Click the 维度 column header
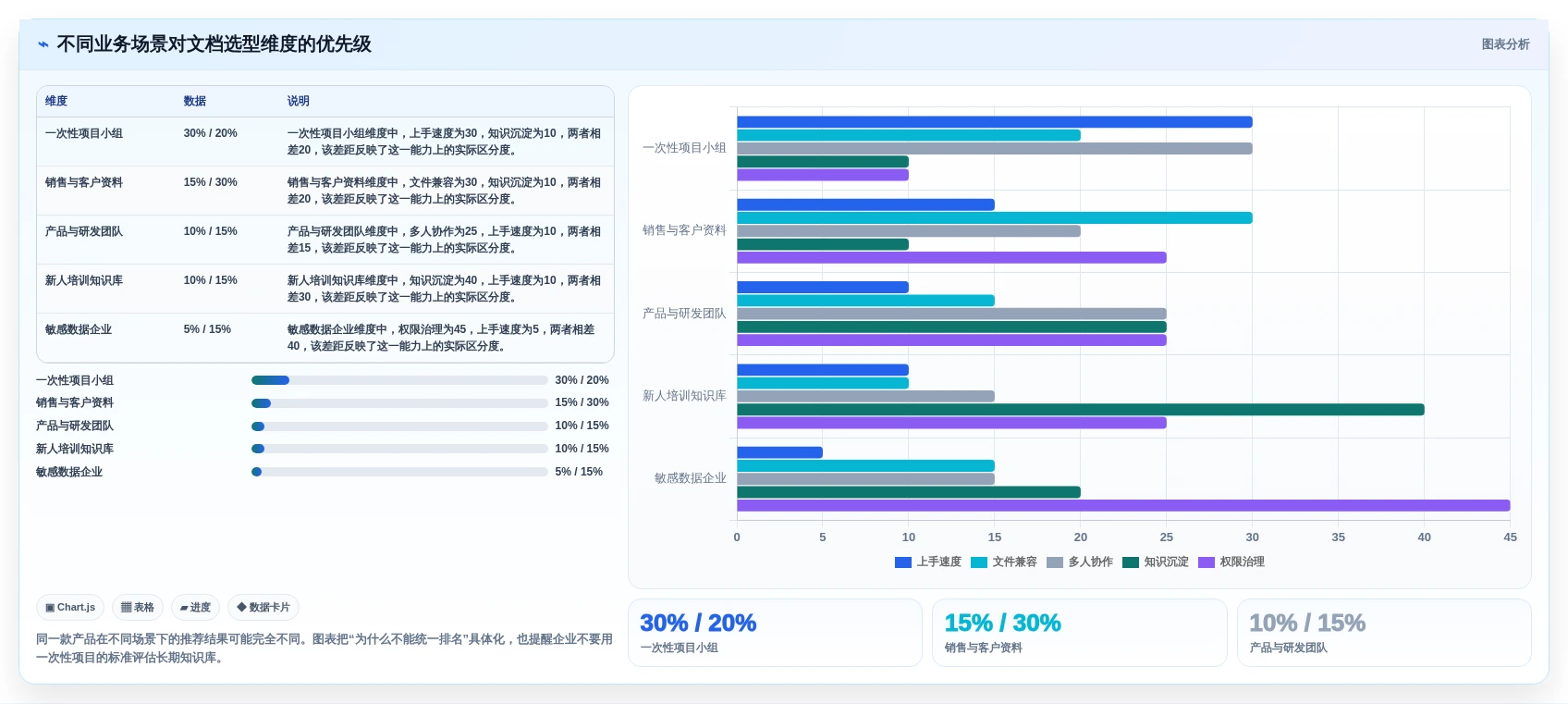The image size is (1568, 704). tap(56, 101)
